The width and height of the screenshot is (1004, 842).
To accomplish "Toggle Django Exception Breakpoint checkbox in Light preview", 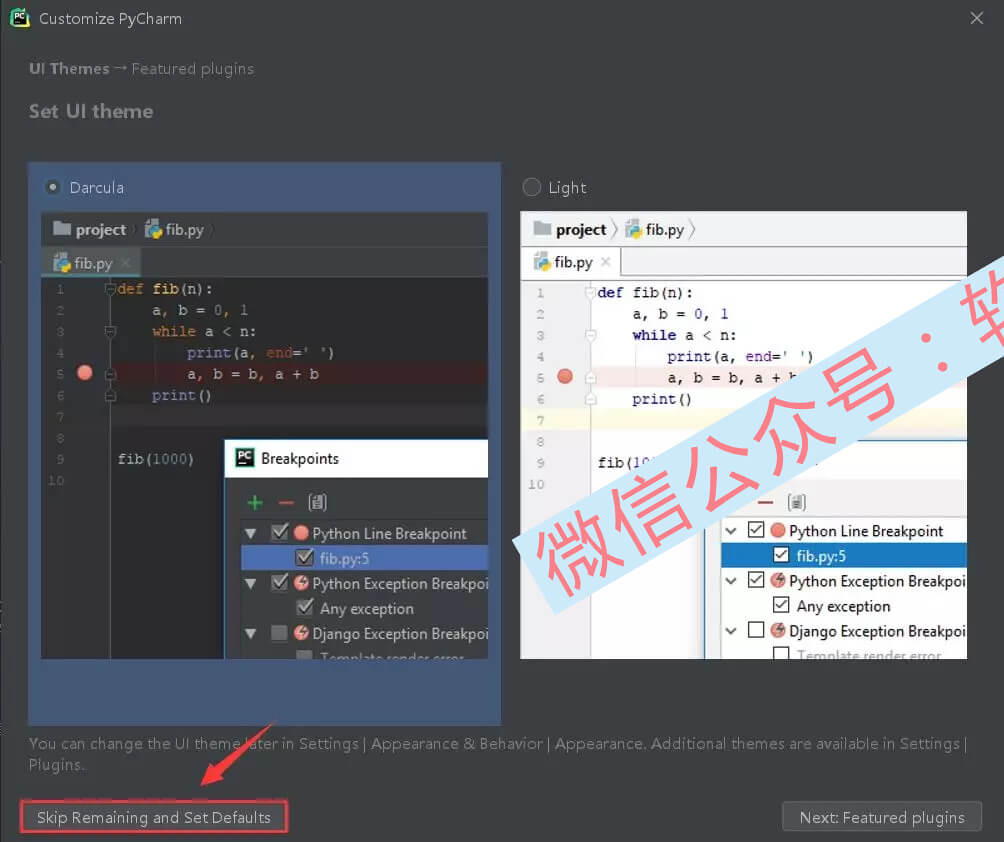I will (x=756, y=630).
